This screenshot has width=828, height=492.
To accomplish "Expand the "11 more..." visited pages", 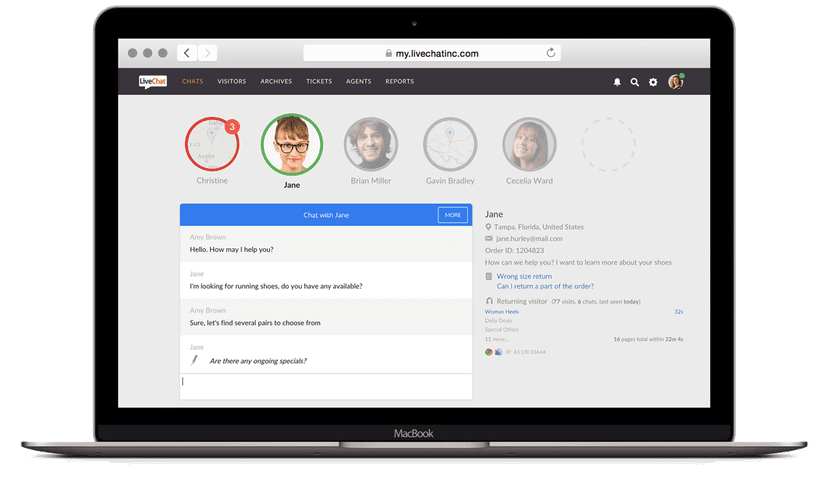I will coord(495,340).
